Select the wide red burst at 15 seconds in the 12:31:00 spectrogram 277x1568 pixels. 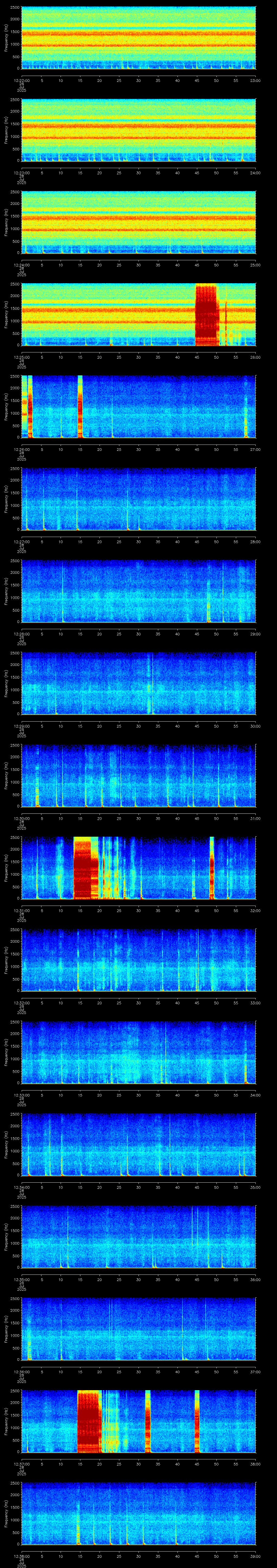click(x=86, y=868)
